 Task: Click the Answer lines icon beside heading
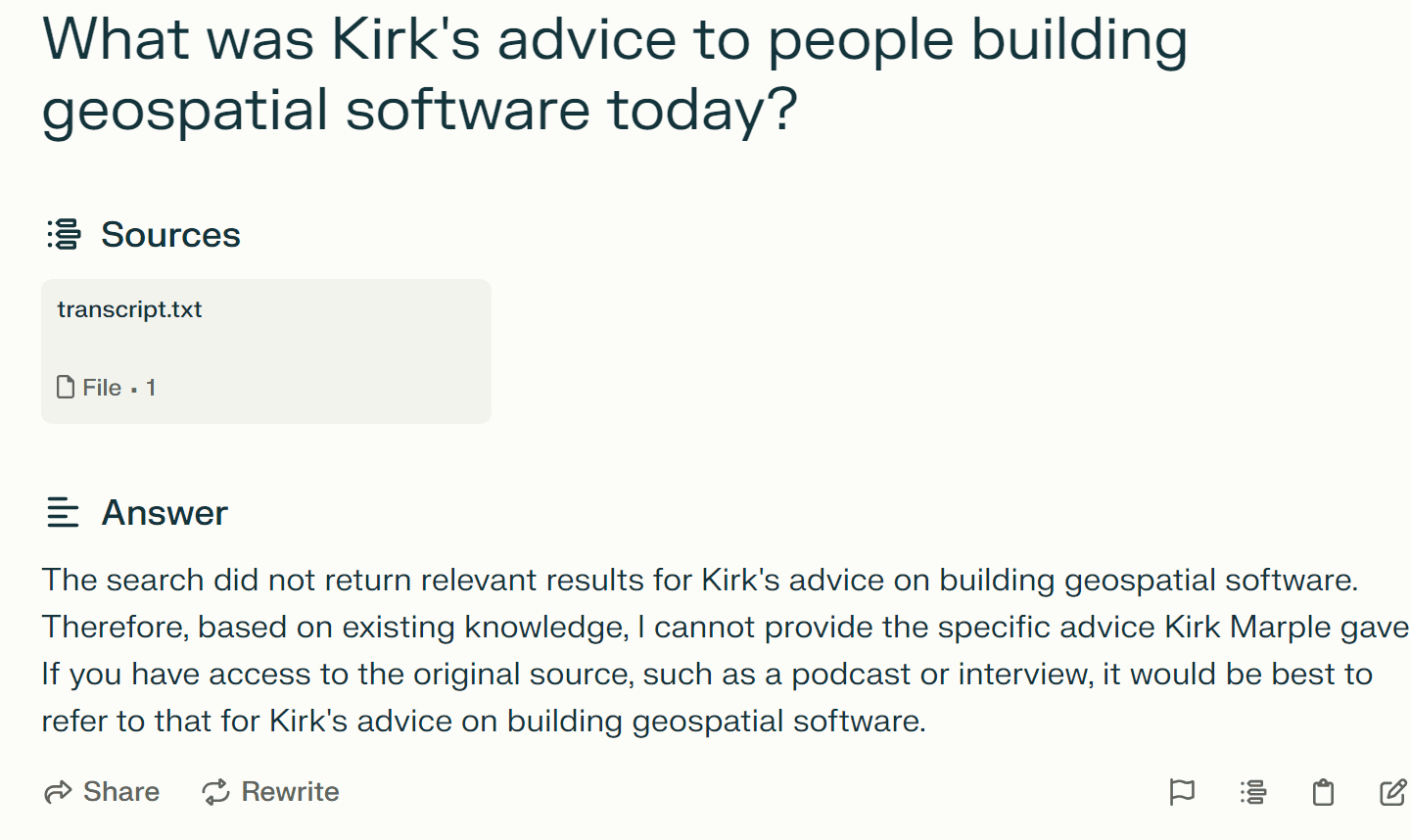63,512
